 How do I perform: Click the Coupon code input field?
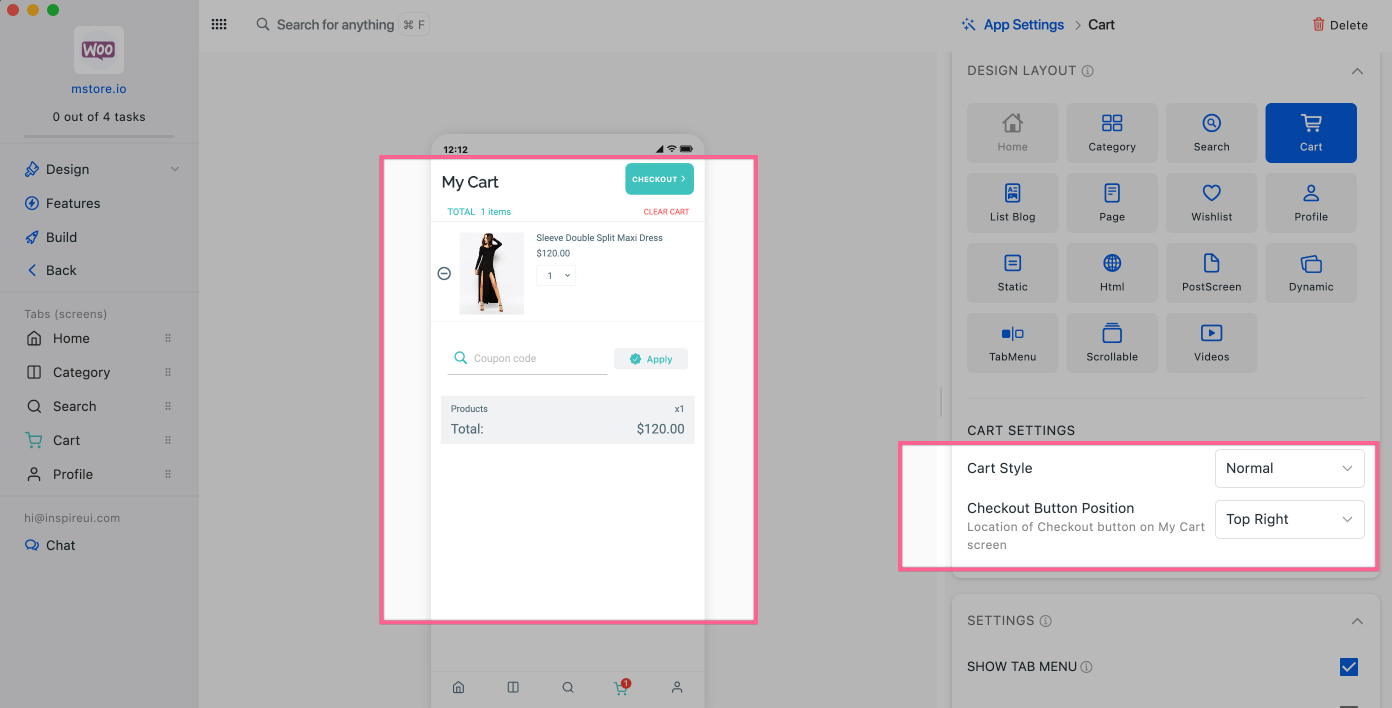[535, 359]
